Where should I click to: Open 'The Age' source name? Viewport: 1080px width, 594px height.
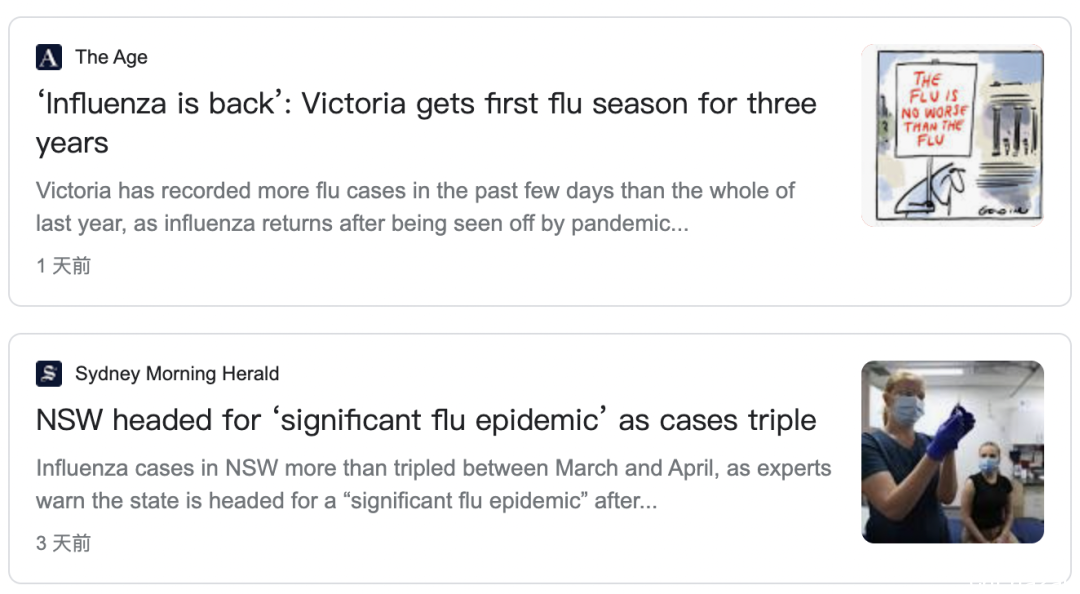click(x=111, y=57)
